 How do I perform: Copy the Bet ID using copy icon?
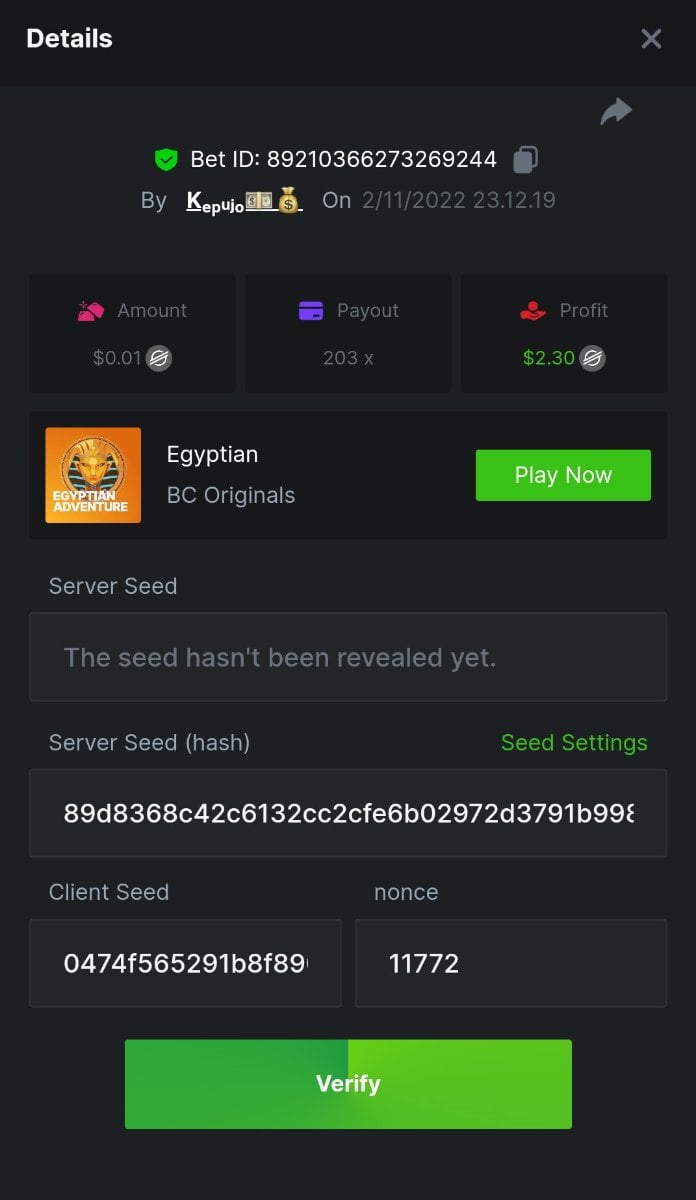point(526,159)
